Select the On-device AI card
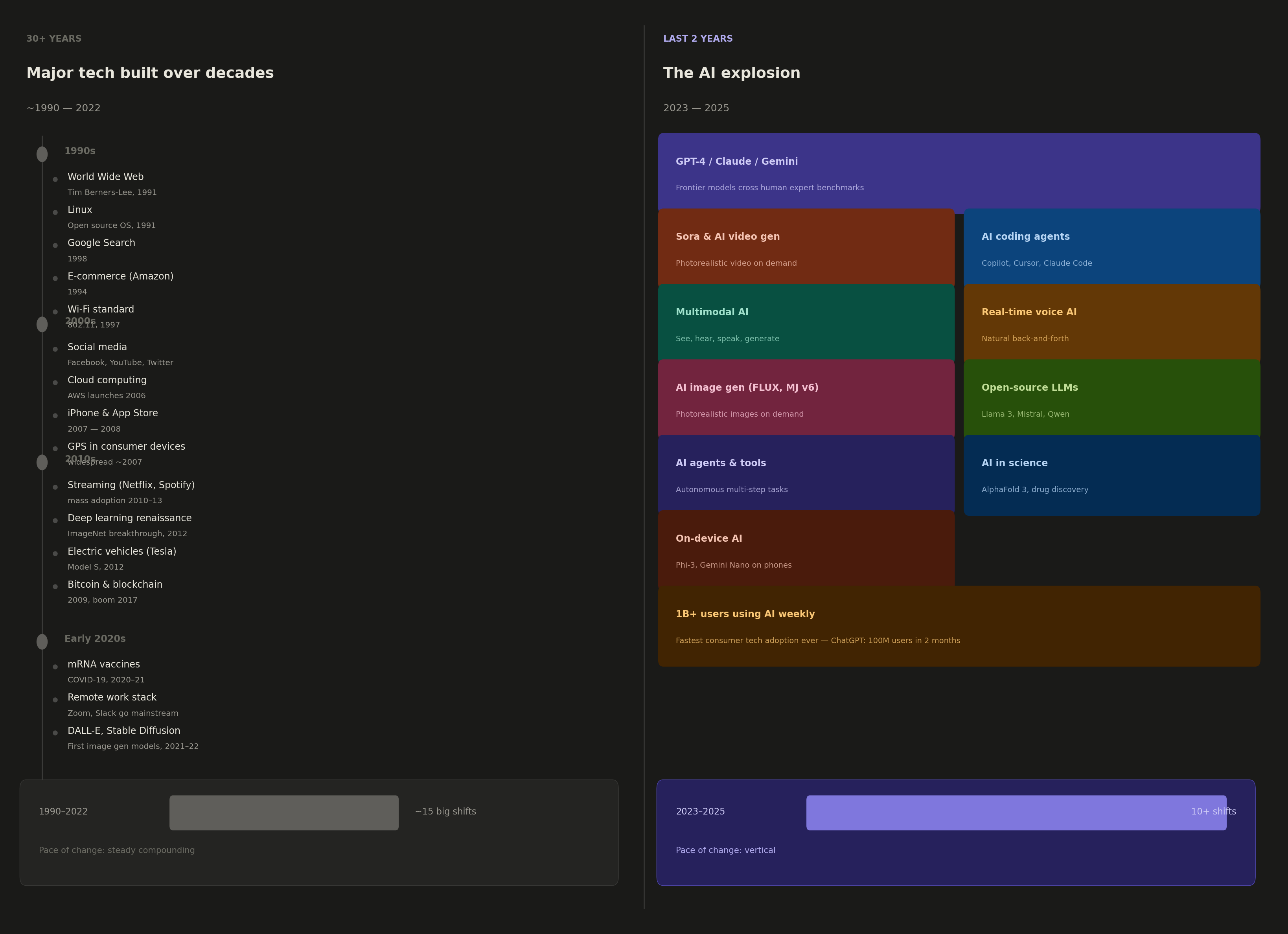The height and width of the screenshot is (934, 1288). (x=806, y=550)
